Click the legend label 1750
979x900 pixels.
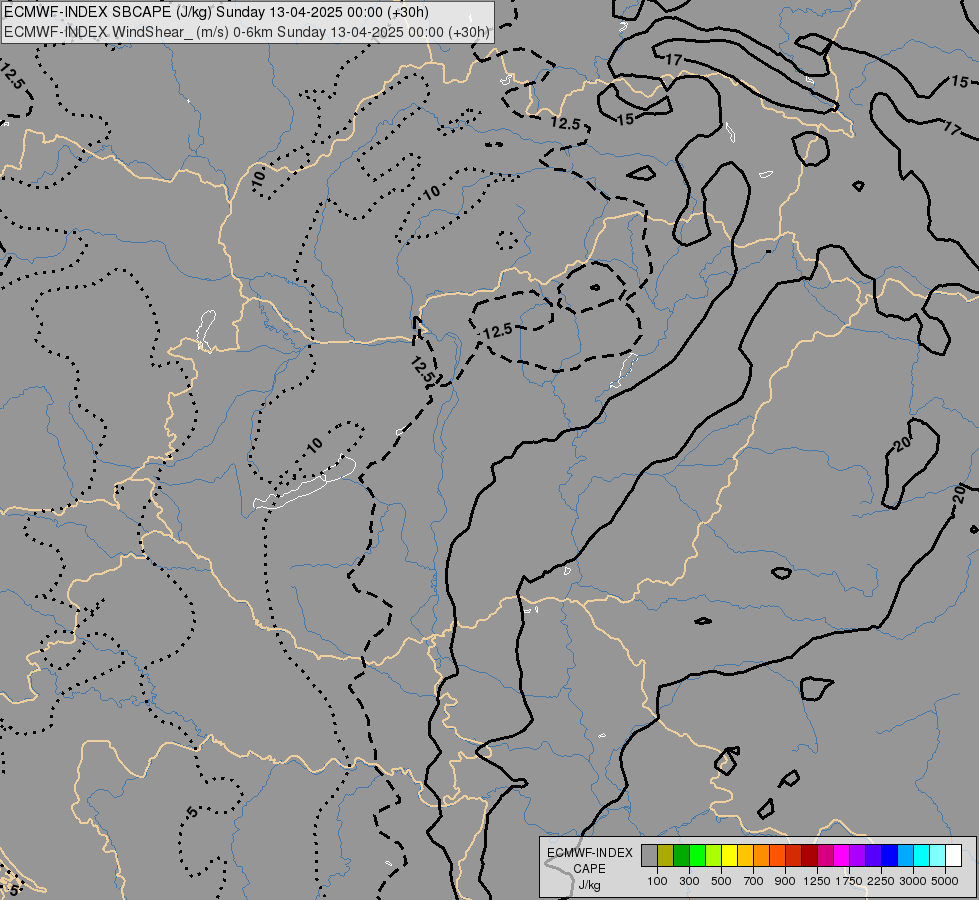point(849,881)
